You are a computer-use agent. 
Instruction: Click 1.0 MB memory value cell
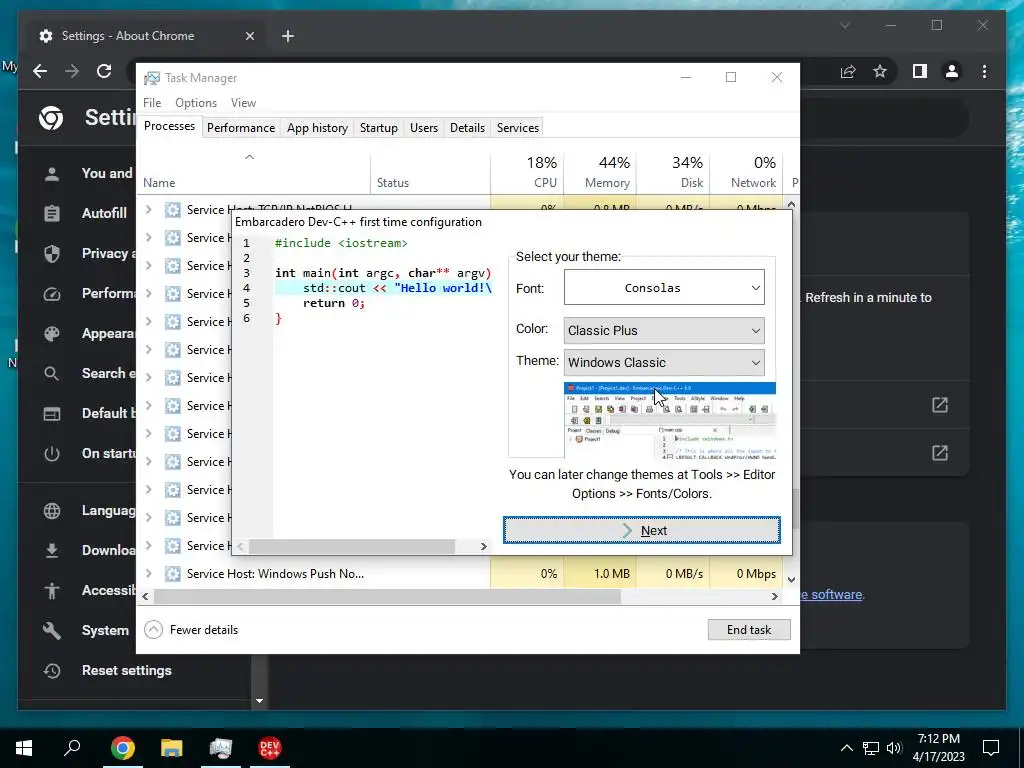[x=600, y=574]
